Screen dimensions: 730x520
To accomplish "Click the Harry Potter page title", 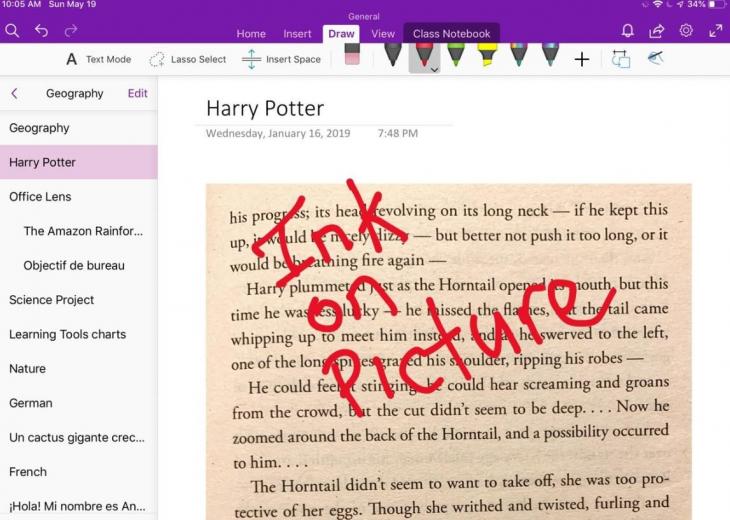I will (265, 108).
